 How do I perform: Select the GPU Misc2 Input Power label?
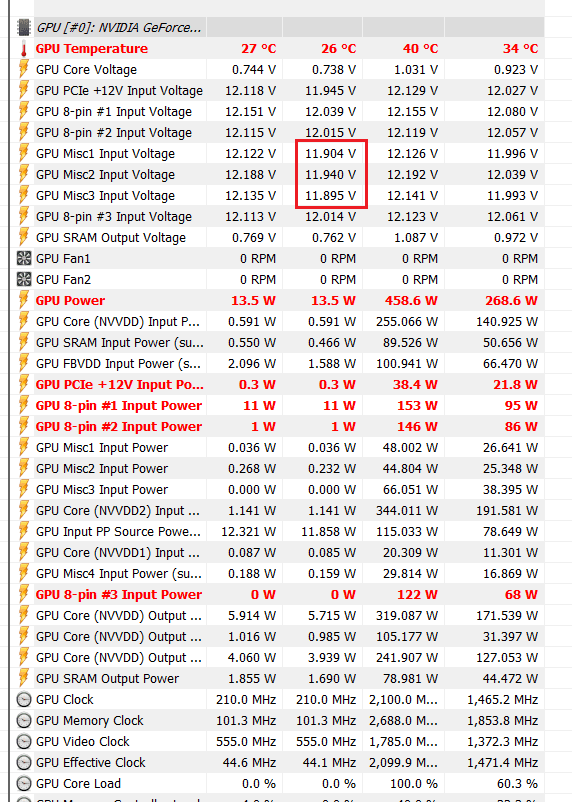(102, 469)
